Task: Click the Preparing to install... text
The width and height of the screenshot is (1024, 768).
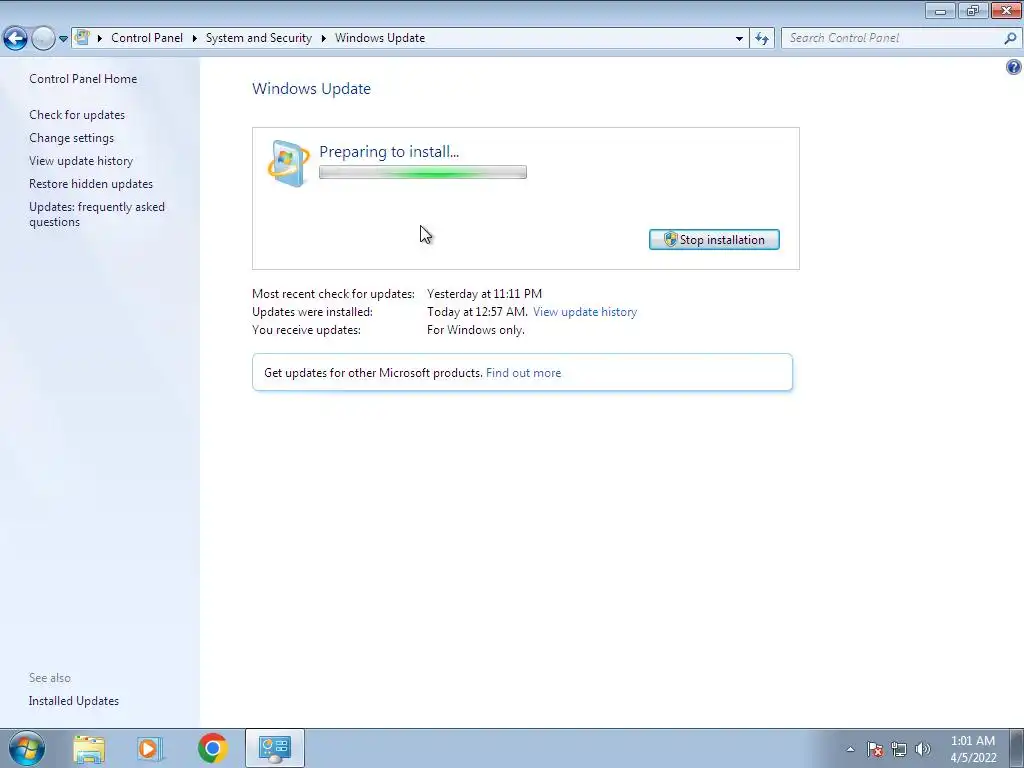Action: [x=389, y=152]
